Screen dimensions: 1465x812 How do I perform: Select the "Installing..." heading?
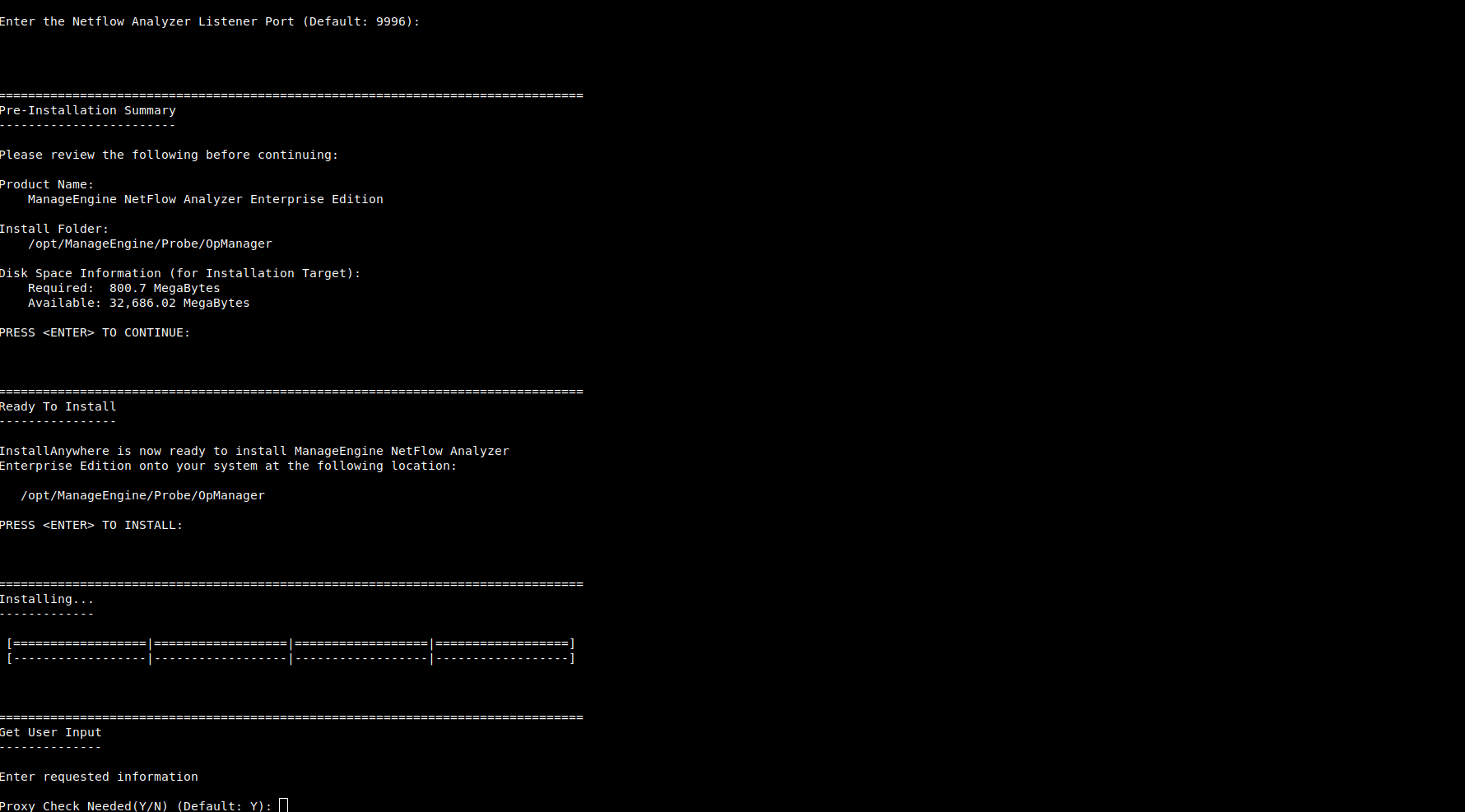[x=47, y=599]
